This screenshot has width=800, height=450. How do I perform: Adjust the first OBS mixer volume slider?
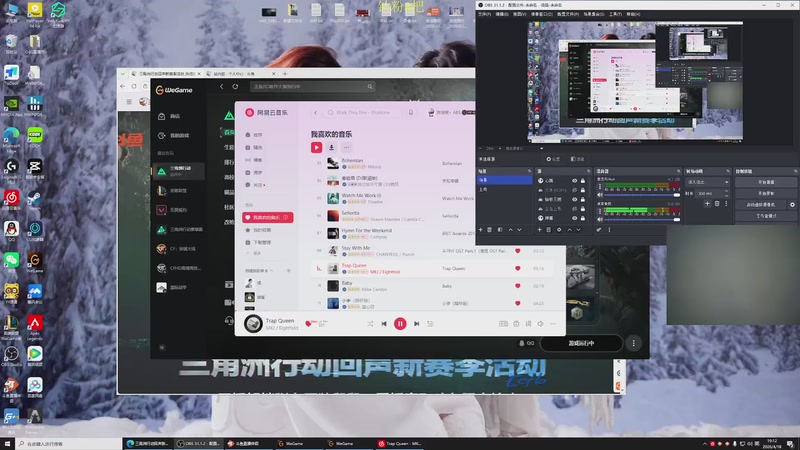(x=642, y=195)
